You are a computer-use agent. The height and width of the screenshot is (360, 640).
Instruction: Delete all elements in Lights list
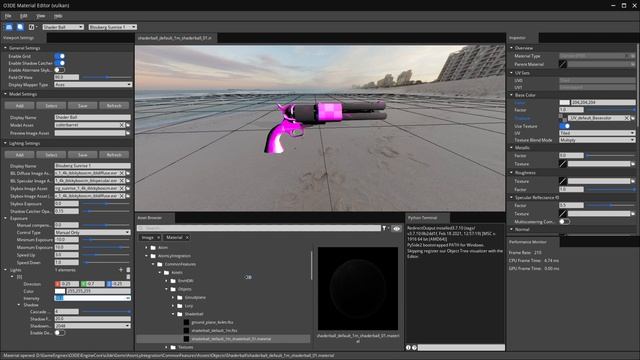pyautogui.click(x=128, y=270)
